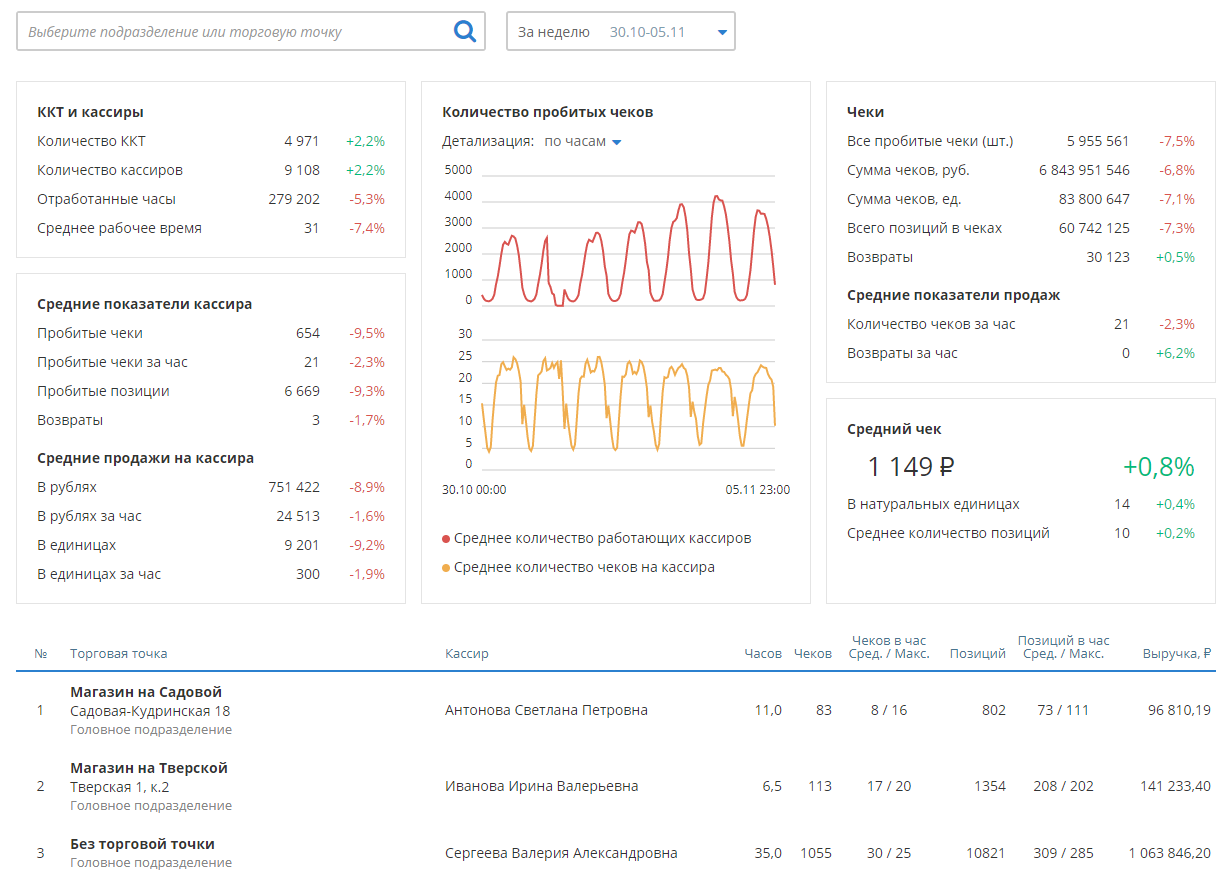Toggle the red working cashiers legend dot

[x=446, y=539]
